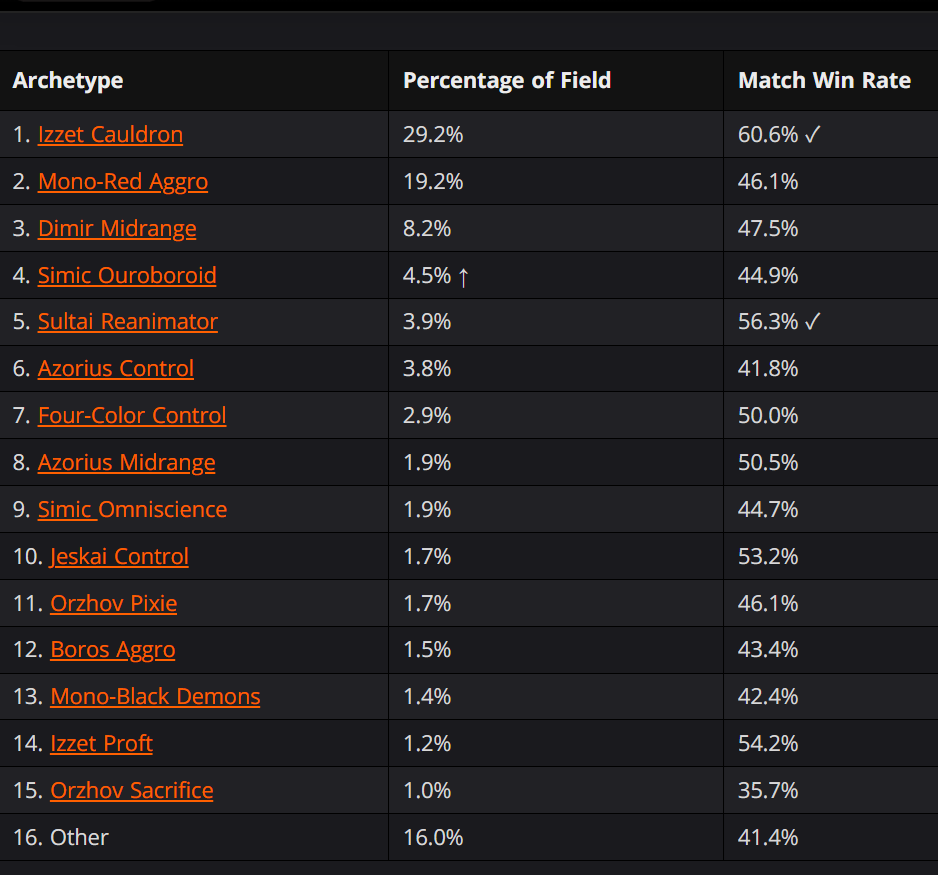This screenshot has width=938, height=875.
Task: Open the Four-Color Control link
Action: pos(132,415)
